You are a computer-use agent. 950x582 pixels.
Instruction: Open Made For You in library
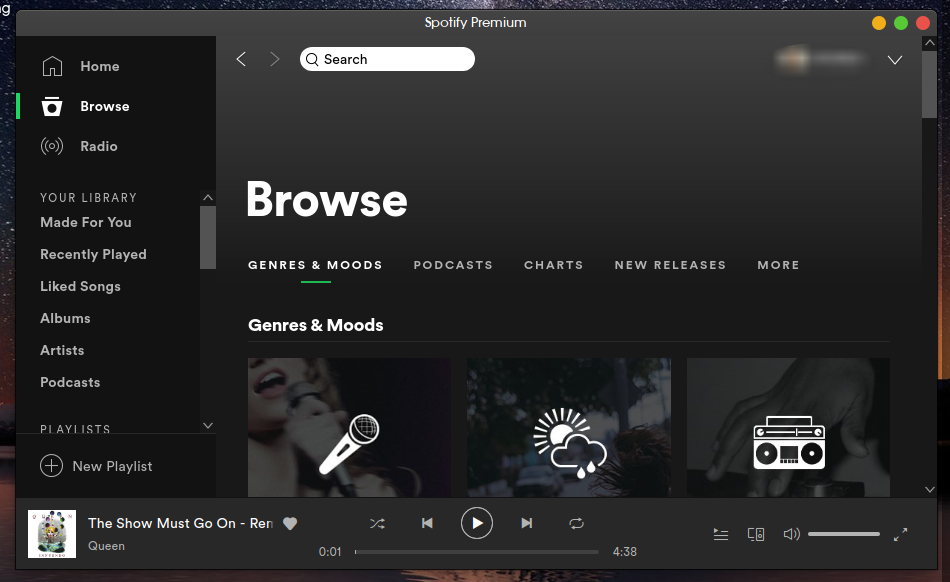(86, 222)
